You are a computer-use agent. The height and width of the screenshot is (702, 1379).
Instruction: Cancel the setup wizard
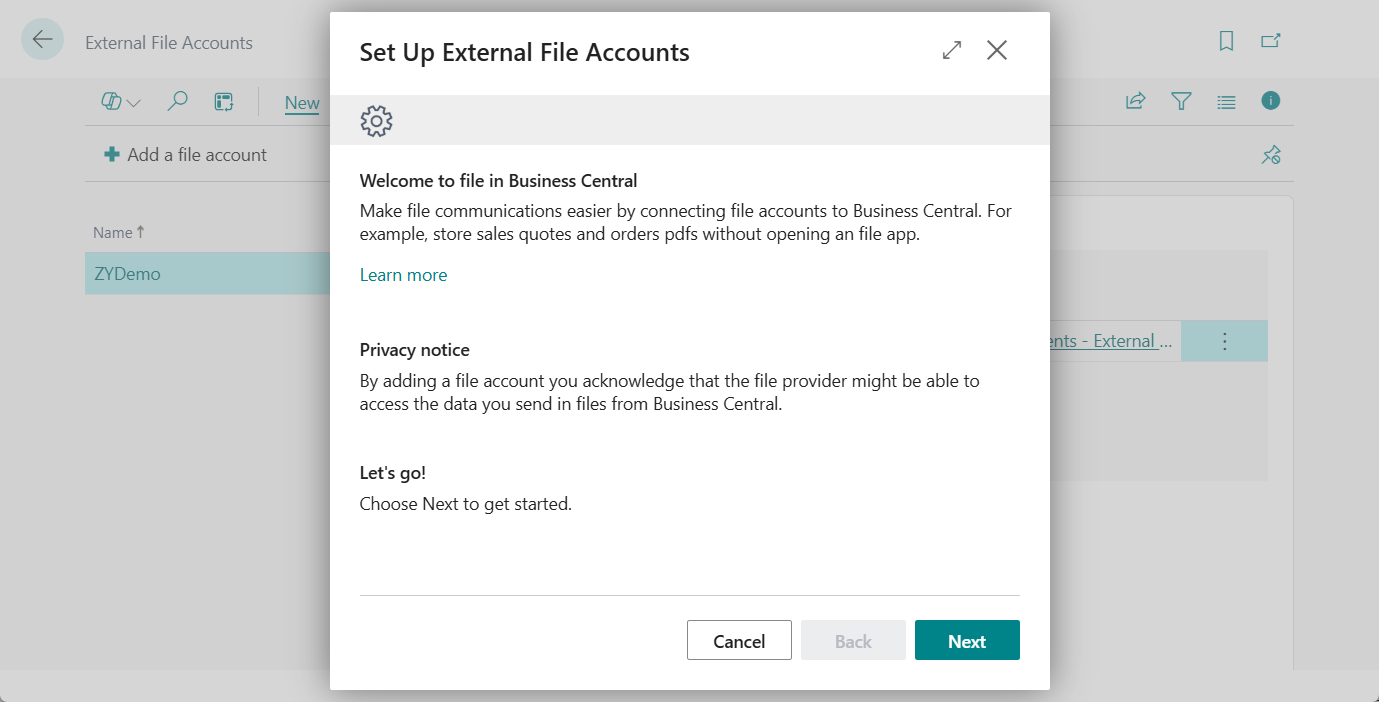pos(739,640)
